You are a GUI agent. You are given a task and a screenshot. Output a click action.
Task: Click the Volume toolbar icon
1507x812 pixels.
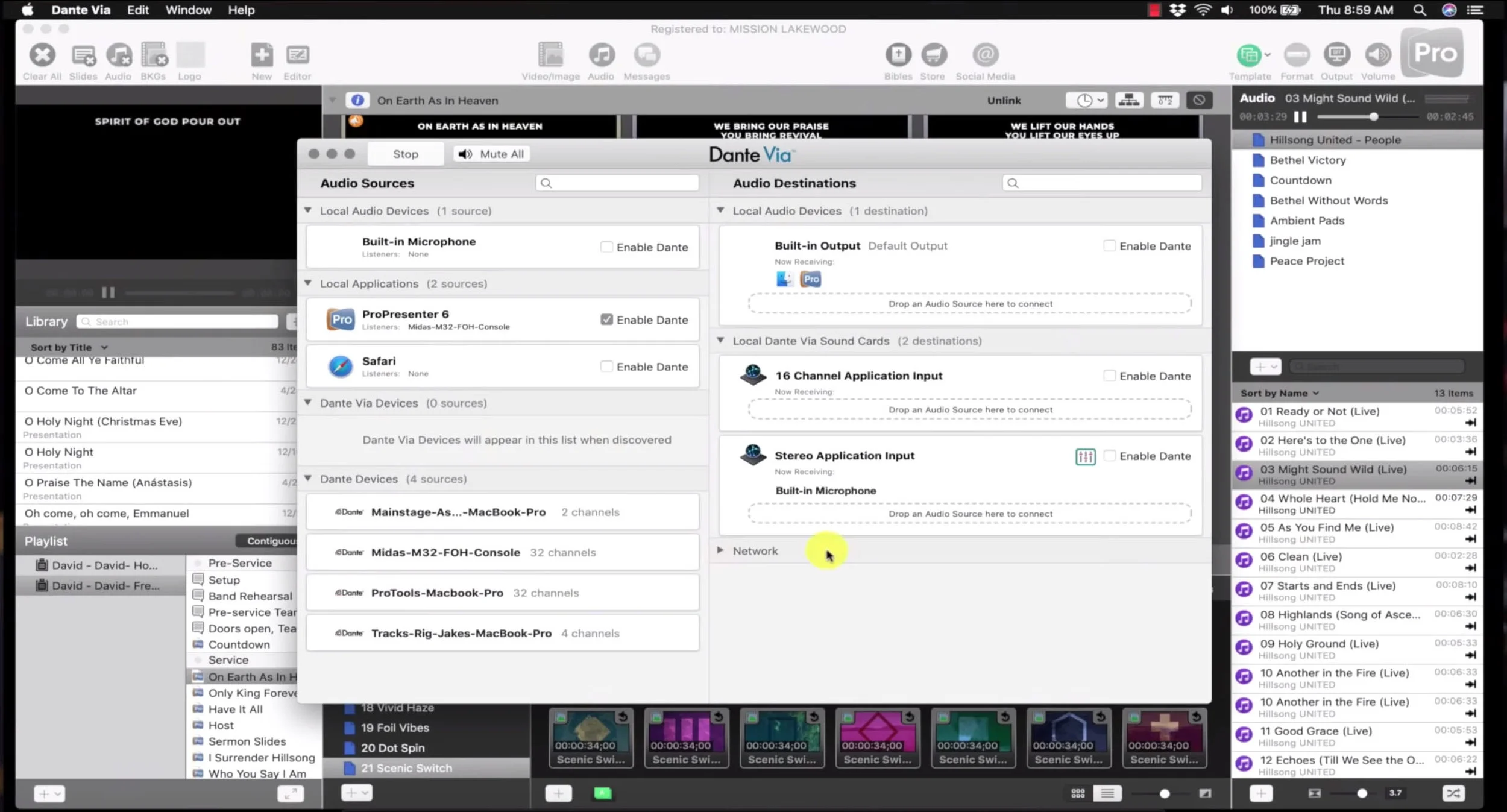point(1378,55)
